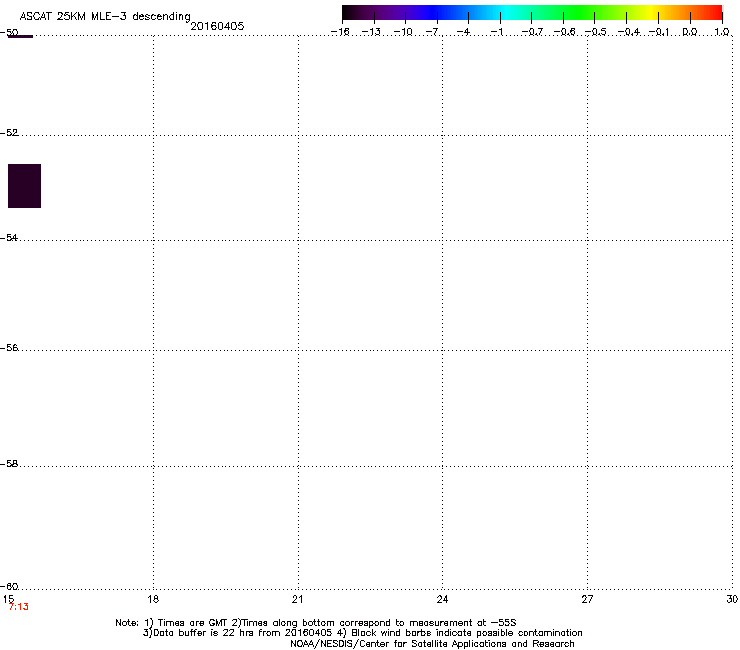Click the ASCAT 25KM MLE-3 descending title
Viewport: 740px width, 650px height.
[105, 17]
